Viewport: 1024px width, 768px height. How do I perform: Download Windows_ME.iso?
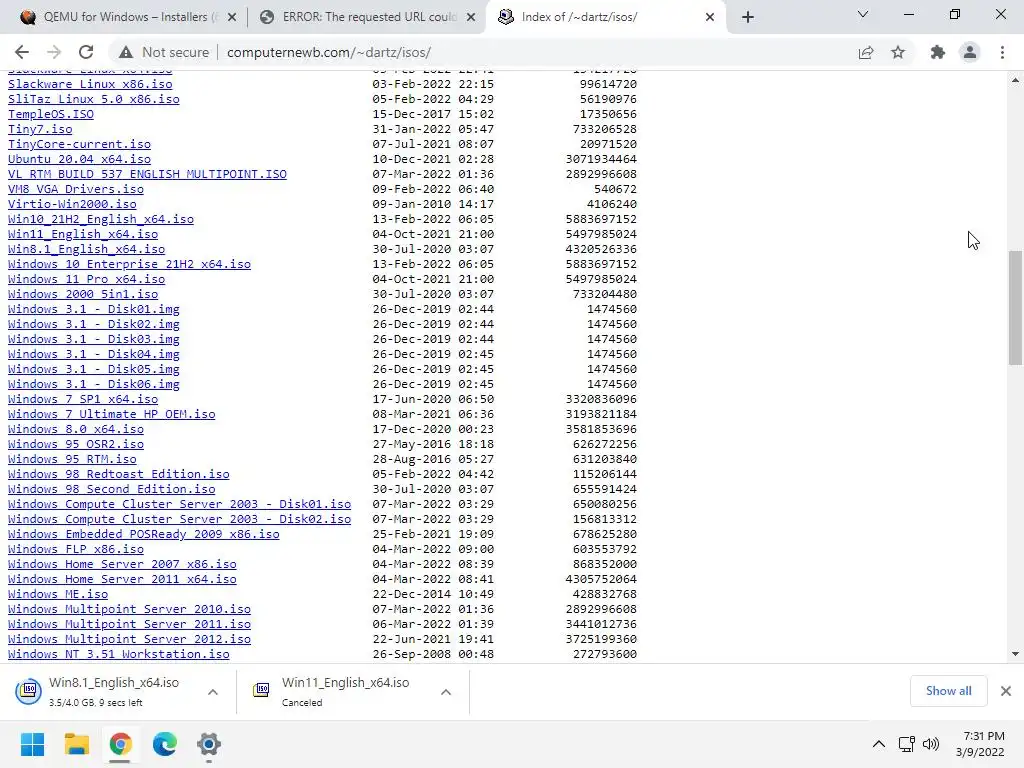click(58, 594)
